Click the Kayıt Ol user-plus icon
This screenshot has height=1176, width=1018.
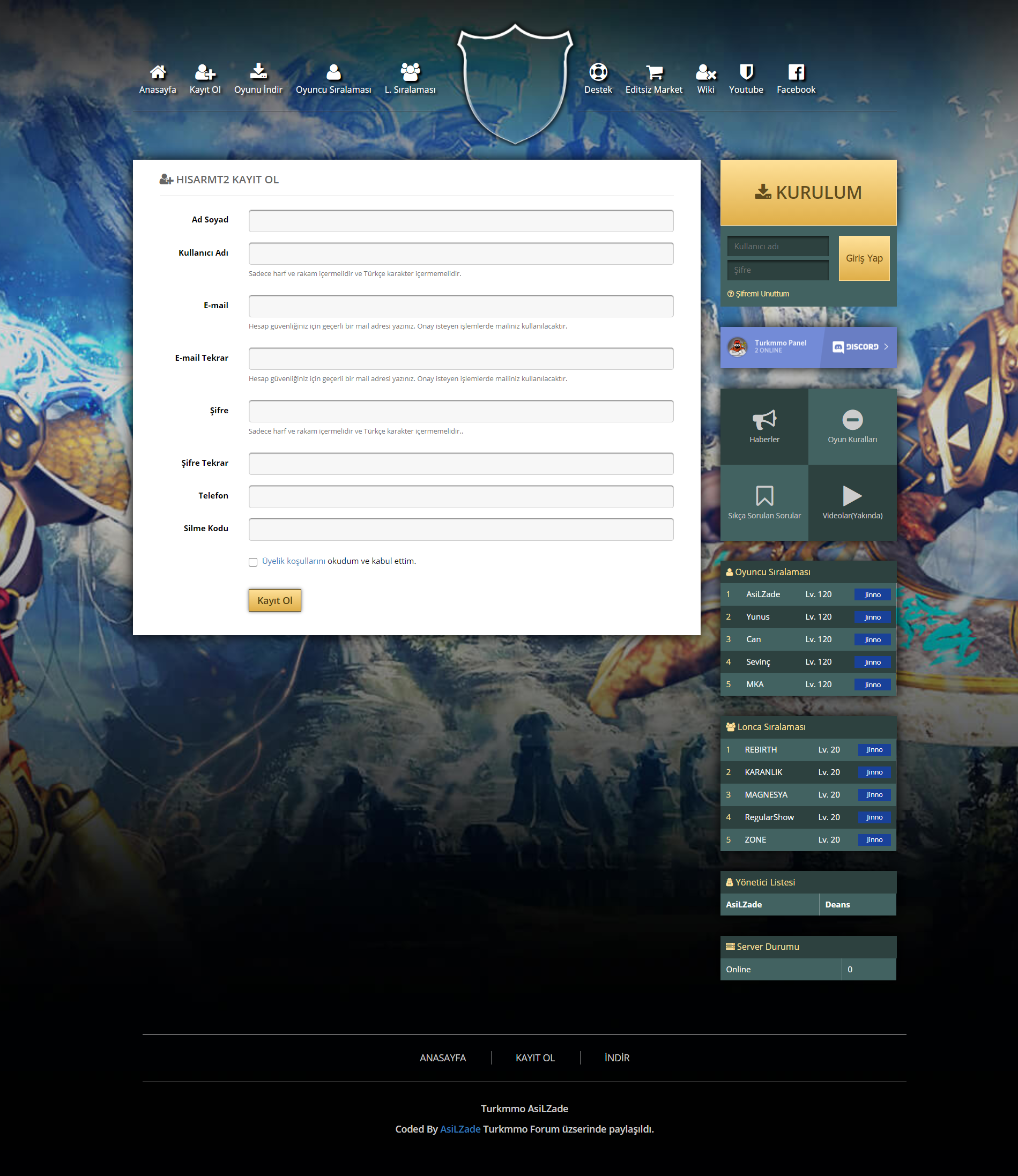point(205,72)
